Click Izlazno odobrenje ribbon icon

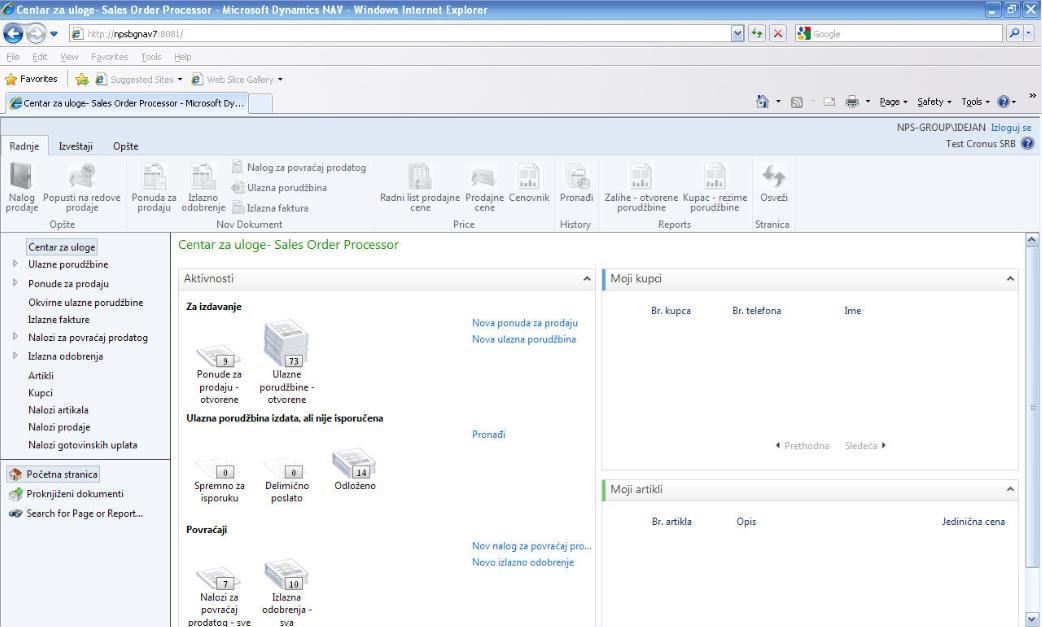(203, 188)
